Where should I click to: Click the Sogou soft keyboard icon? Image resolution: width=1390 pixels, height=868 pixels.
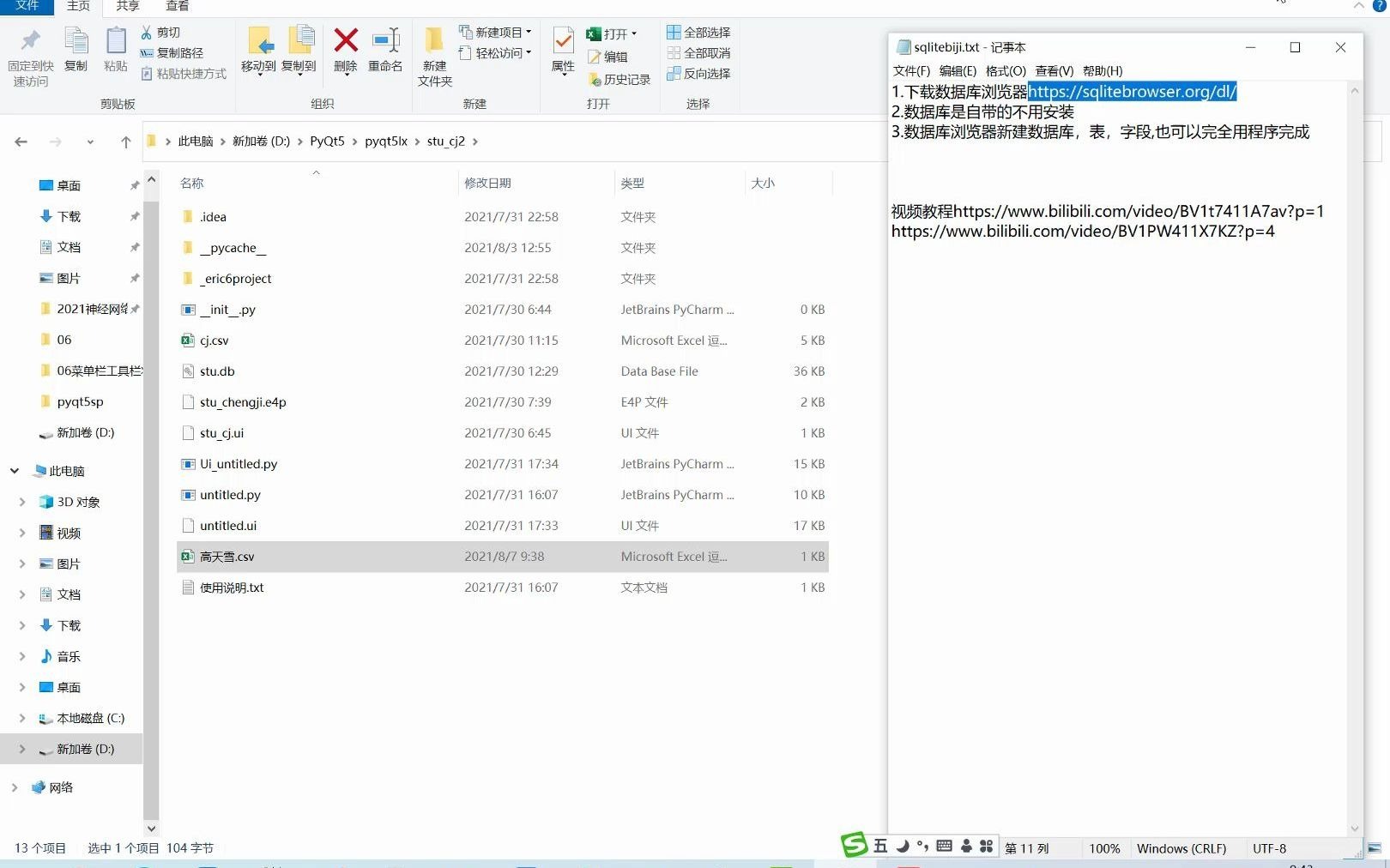point(944,847)
